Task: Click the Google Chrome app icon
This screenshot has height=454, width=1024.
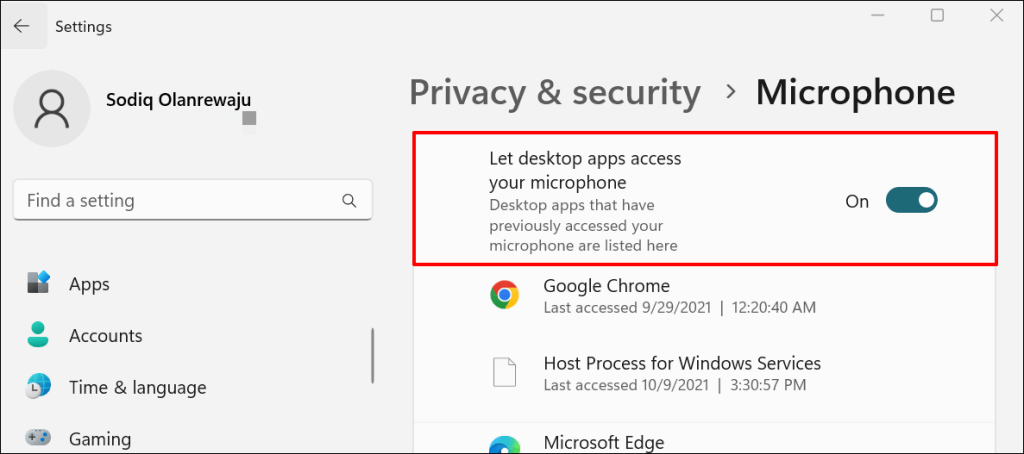Action: (504, 295)
